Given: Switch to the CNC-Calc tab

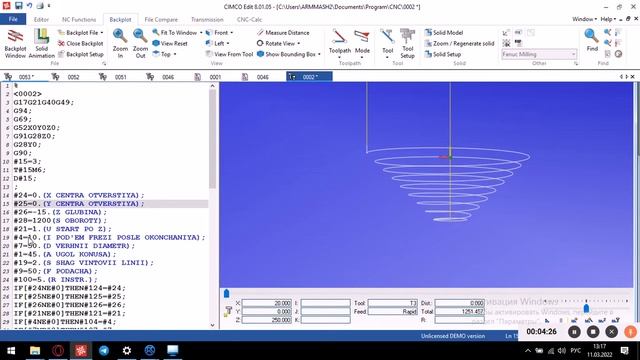Looking at the screenshot, I should (249, 19).
